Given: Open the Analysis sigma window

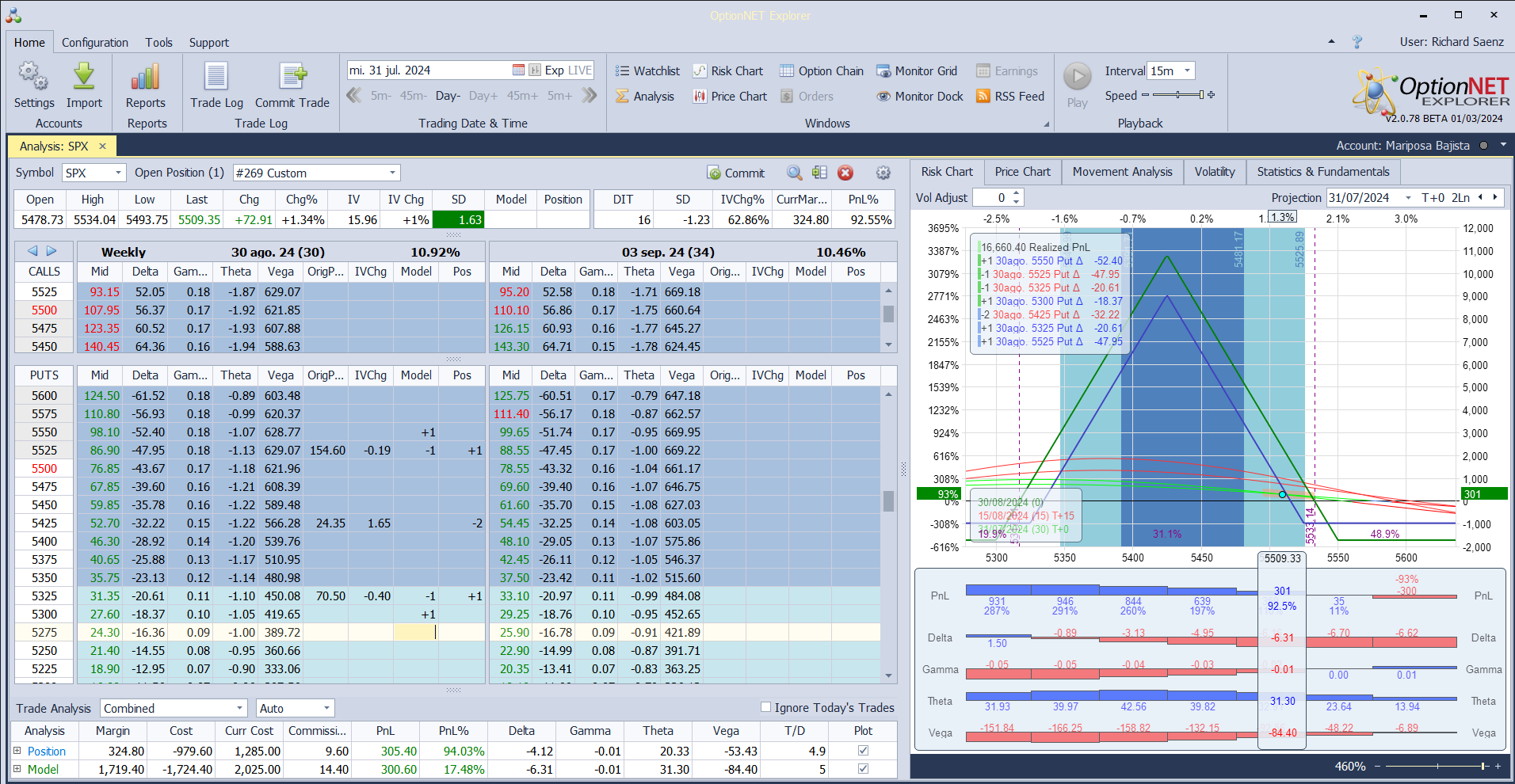Looking at the screenshot, I should pyautogui.click(x=645, y=97).
